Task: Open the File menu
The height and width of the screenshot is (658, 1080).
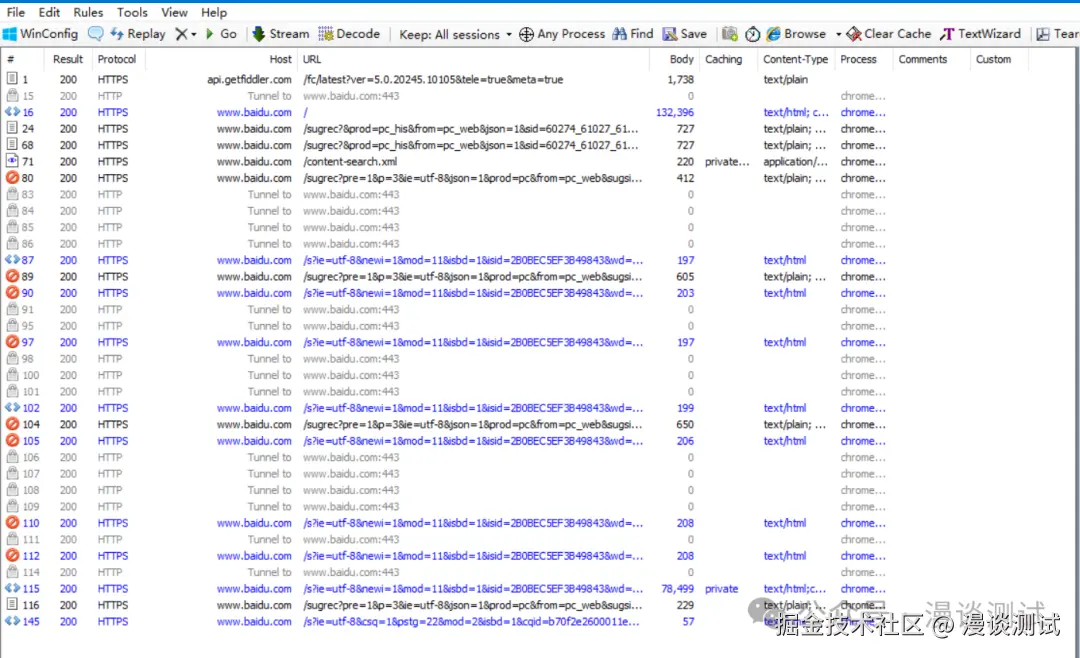Action: pyautogui.click(x=16, y=12)
